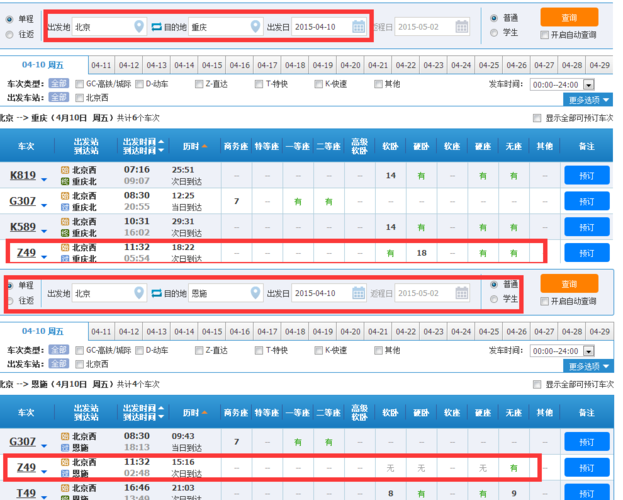The height and width of the screenshot is (500, 623).
Task: Sort by 历时 arrow in top table header
Action: [204, 146]
